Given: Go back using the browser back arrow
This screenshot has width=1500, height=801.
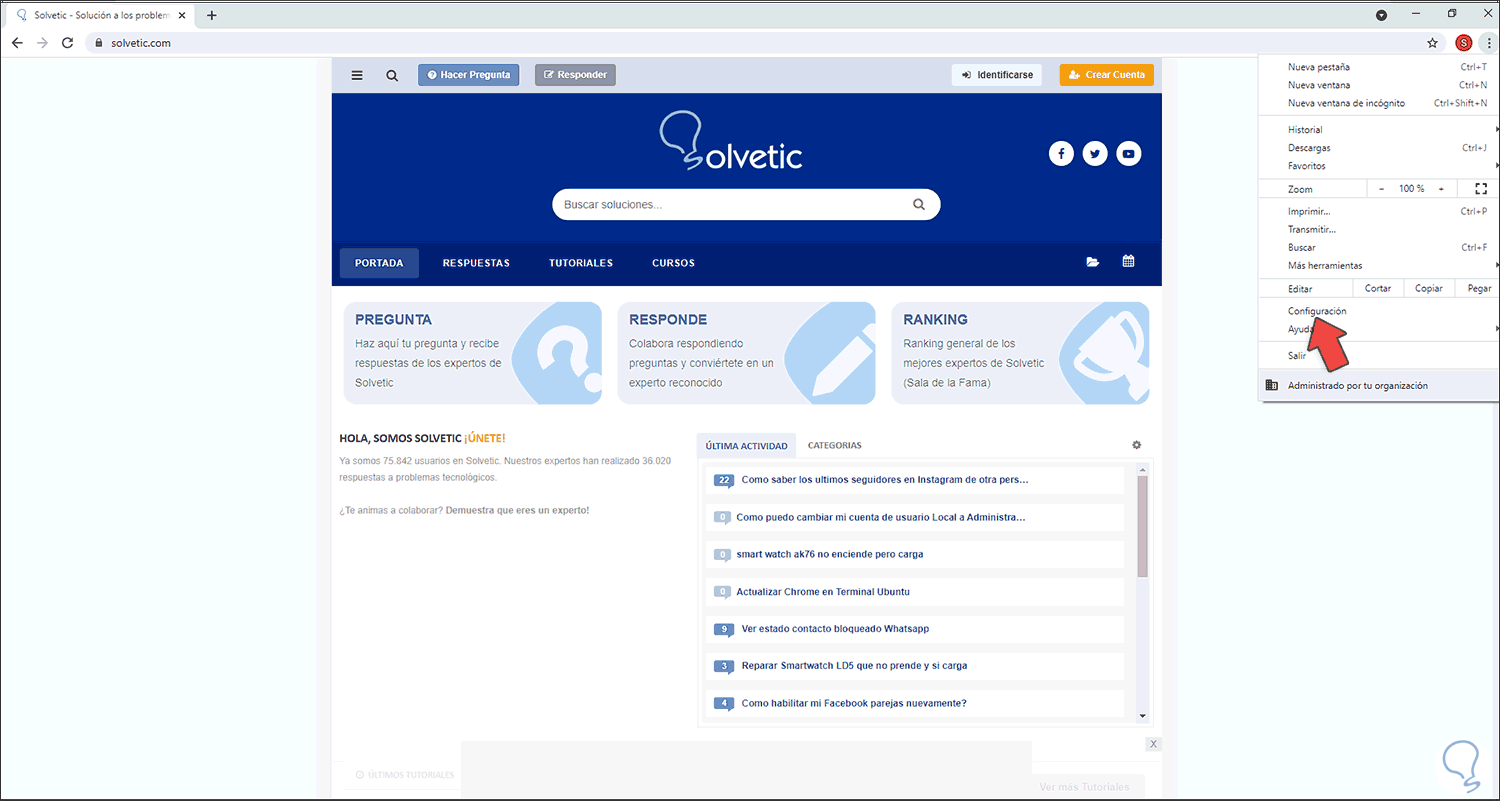Looking at the screenshot, I should (x=17, y=43).
